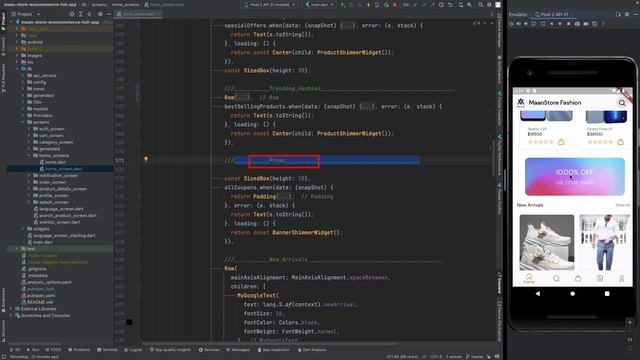Open home.dart in project tree
The height and width of the screenshot is (360, 640).
point(53,162)
